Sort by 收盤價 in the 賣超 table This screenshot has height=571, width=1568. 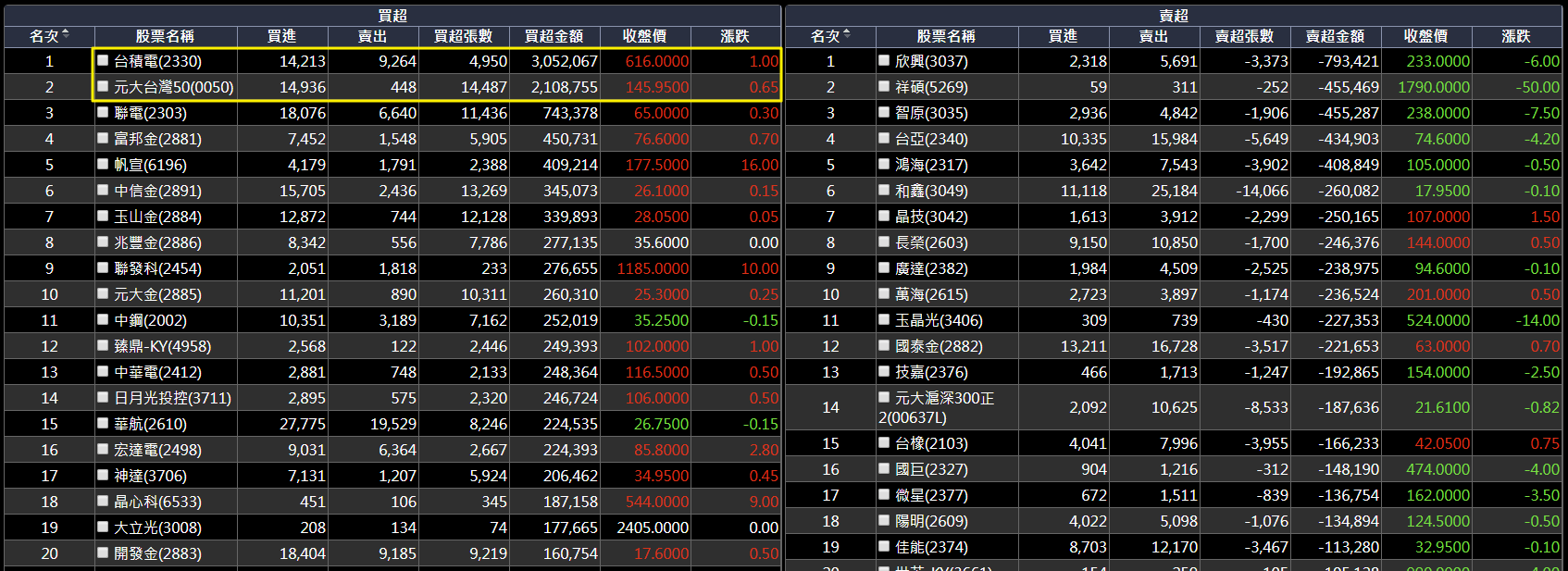click(x=1425, y=35)
